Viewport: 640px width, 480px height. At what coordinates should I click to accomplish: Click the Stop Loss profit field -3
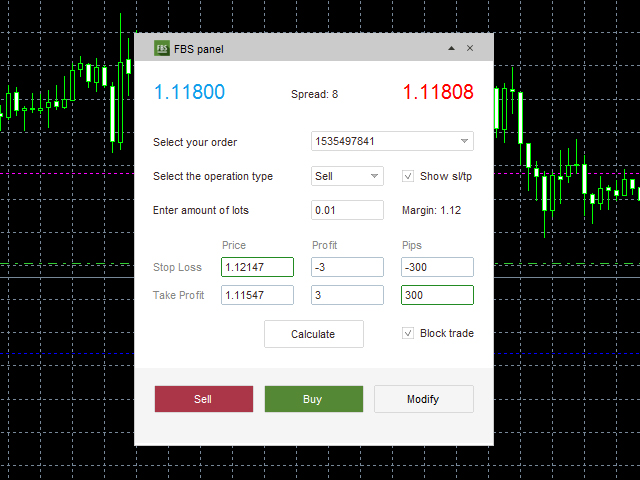pos(347,267)
